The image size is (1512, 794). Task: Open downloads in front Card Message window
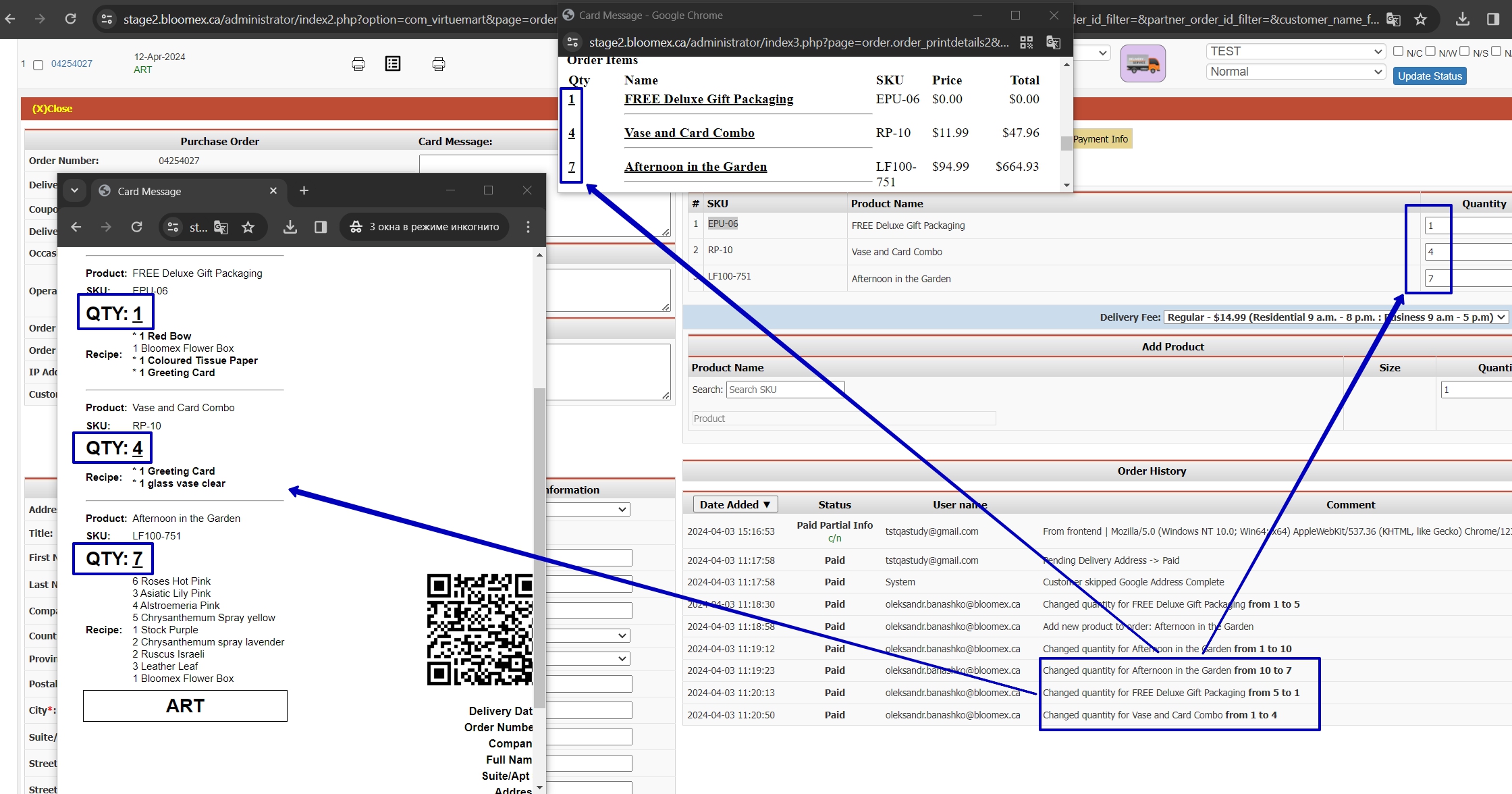290,227
